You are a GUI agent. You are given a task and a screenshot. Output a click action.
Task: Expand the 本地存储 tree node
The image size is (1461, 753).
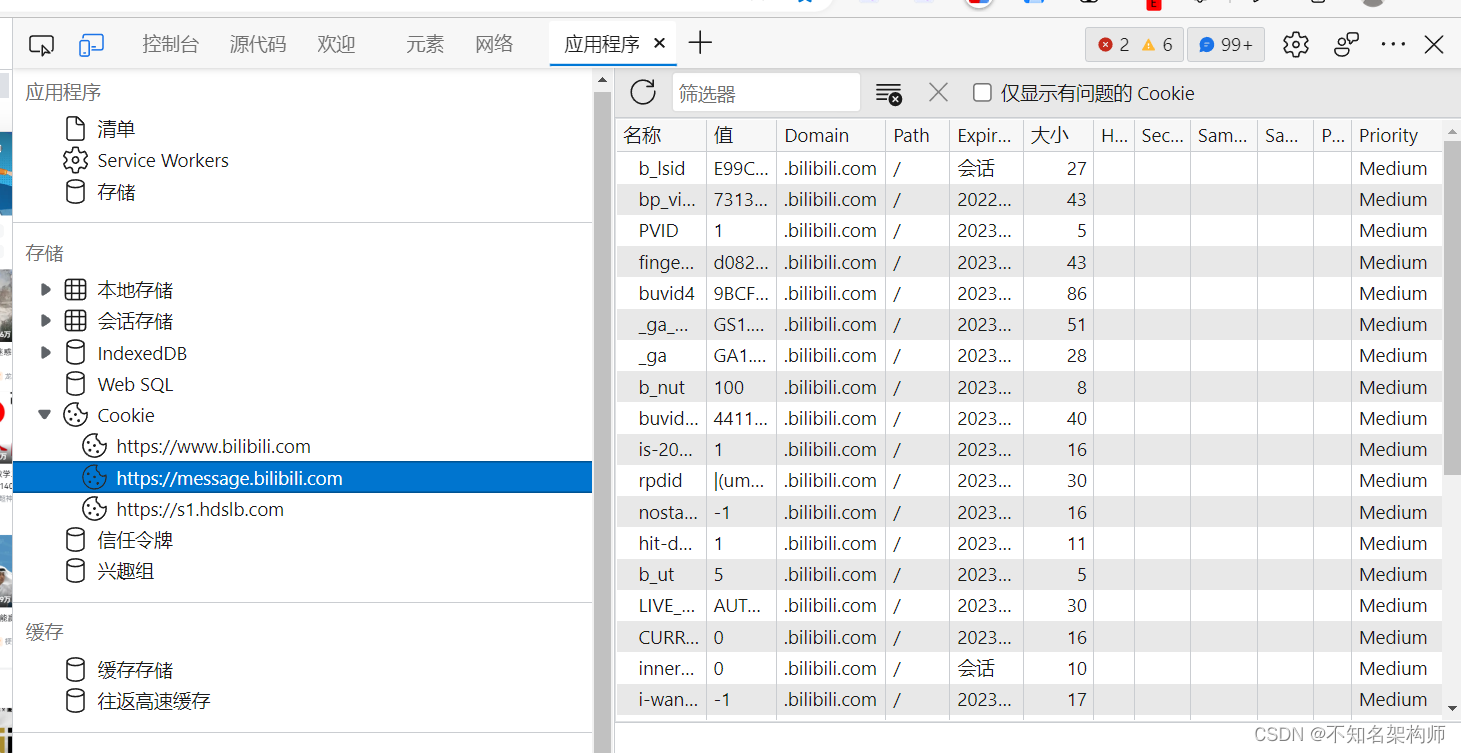(x=45, y=290)
